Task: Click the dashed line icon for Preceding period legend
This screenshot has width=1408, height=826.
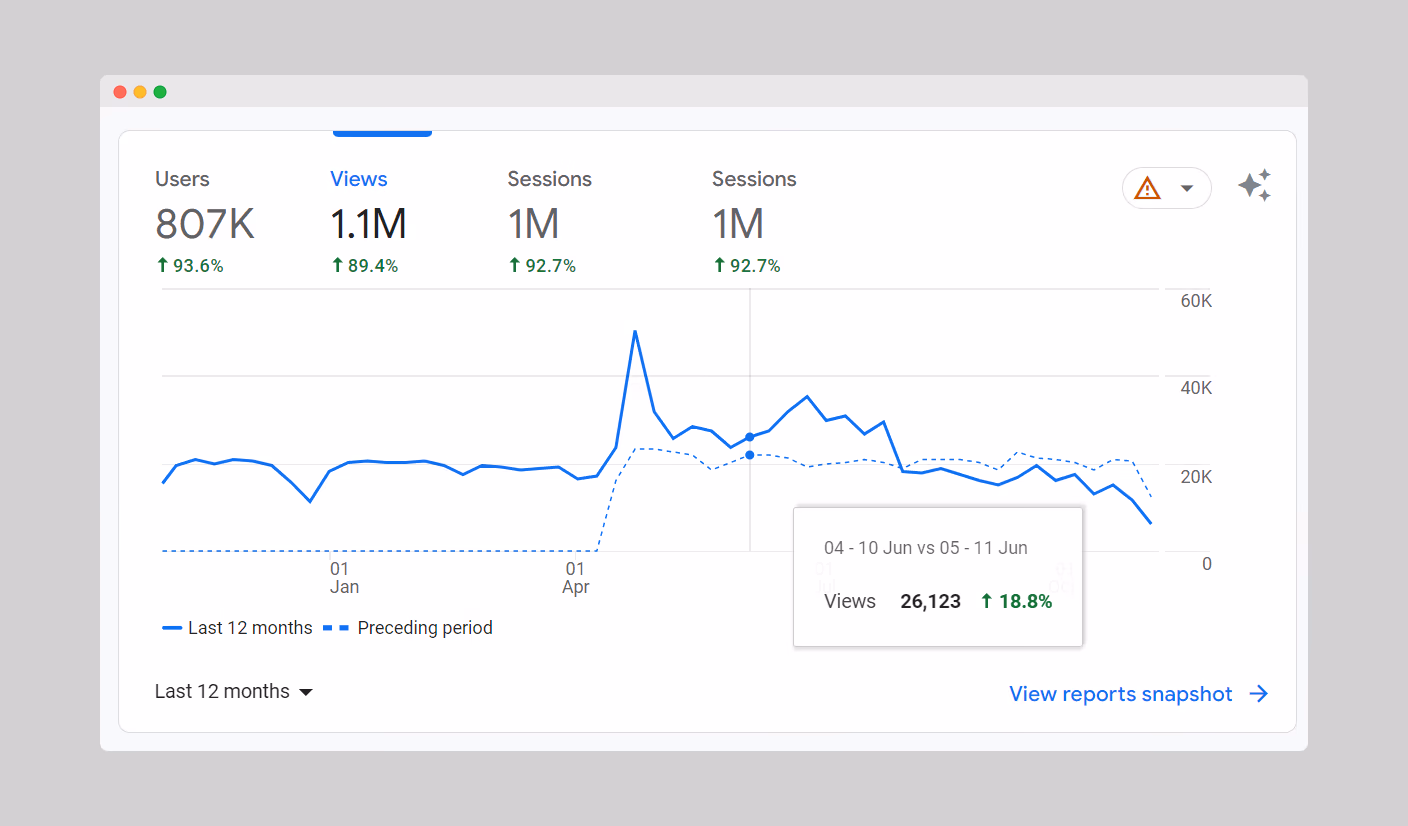Action: point(336,628)
